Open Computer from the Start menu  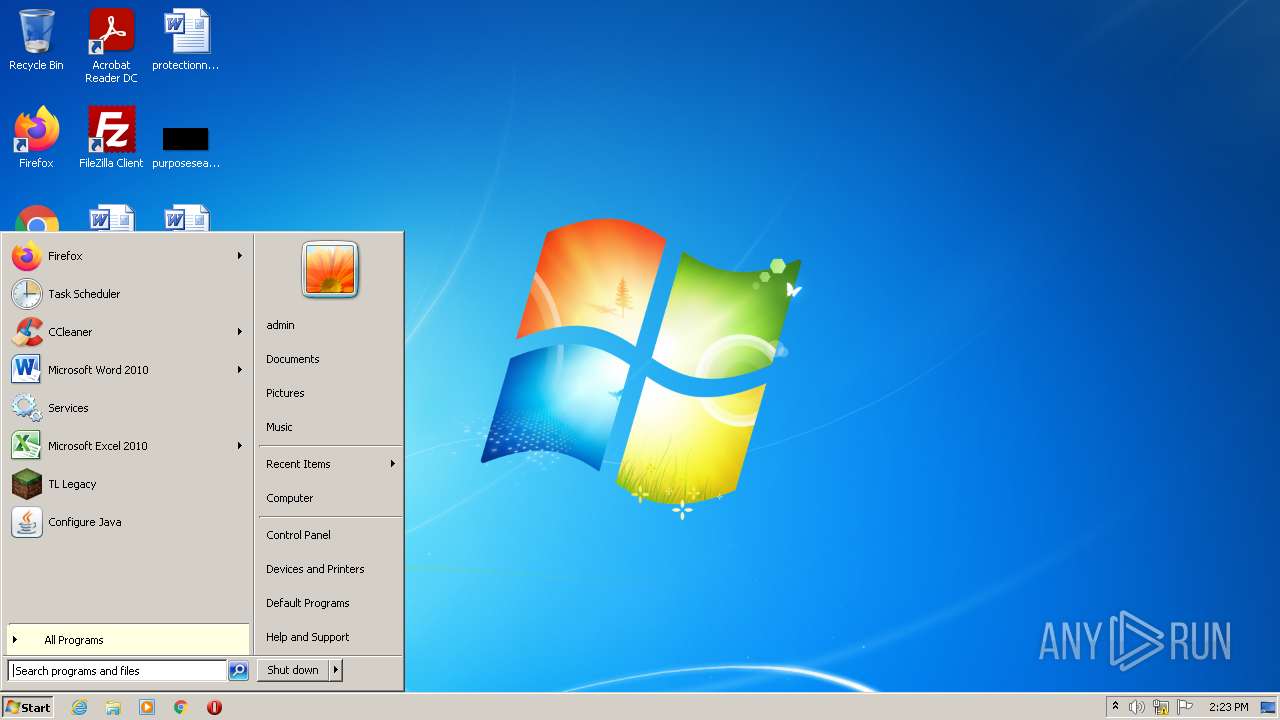point(290,498)
